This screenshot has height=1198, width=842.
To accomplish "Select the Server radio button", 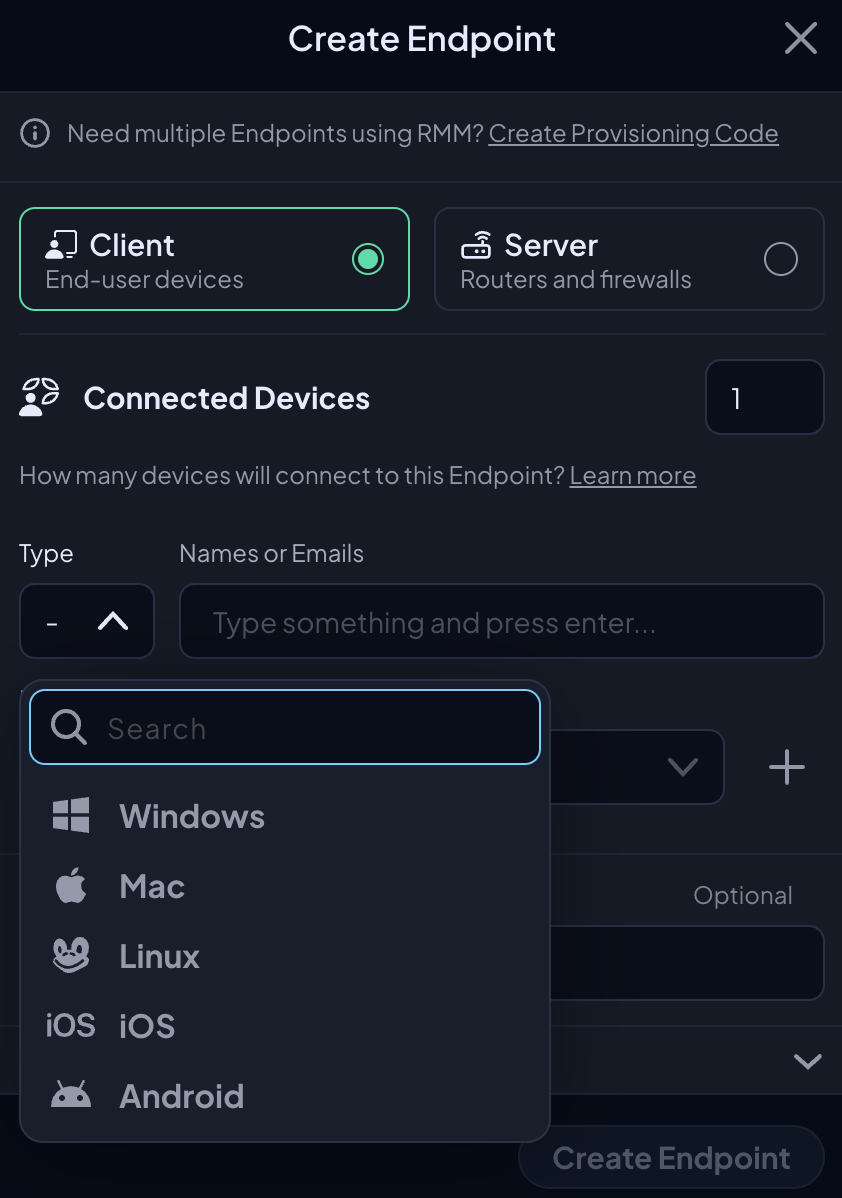I will point(781,259).
